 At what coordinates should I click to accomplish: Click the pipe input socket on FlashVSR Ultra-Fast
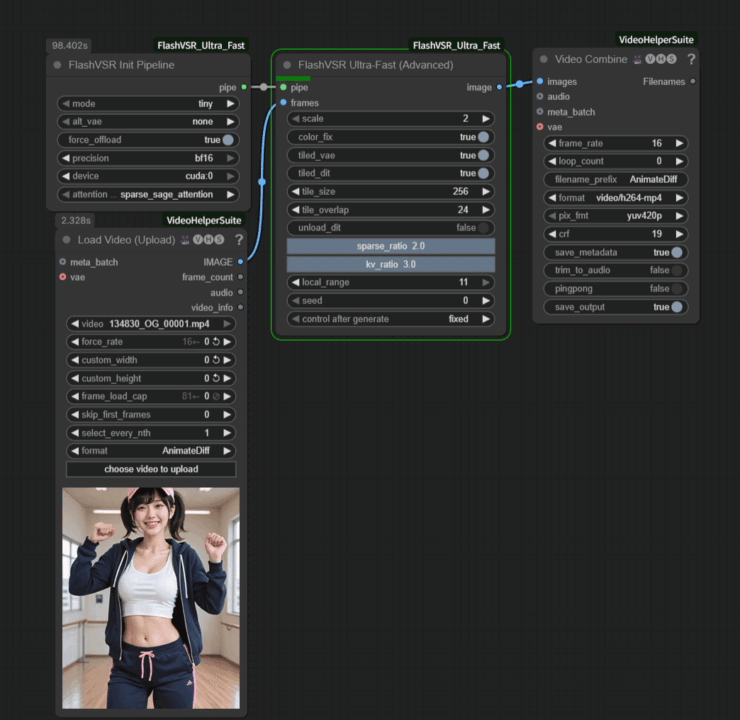283,87
